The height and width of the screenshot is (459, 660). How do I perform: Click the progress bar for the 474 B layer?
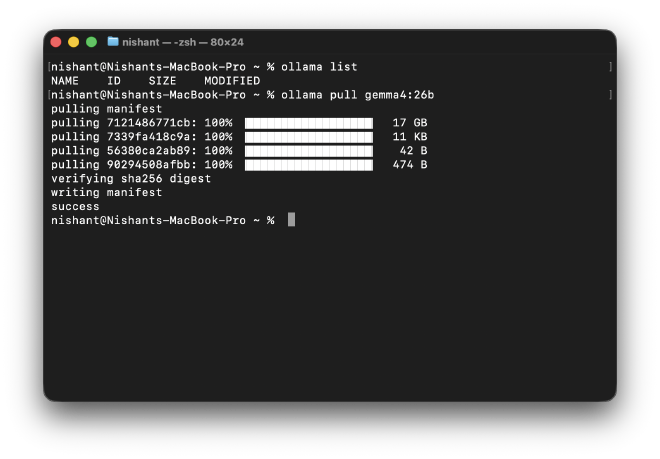pos(309,165)
